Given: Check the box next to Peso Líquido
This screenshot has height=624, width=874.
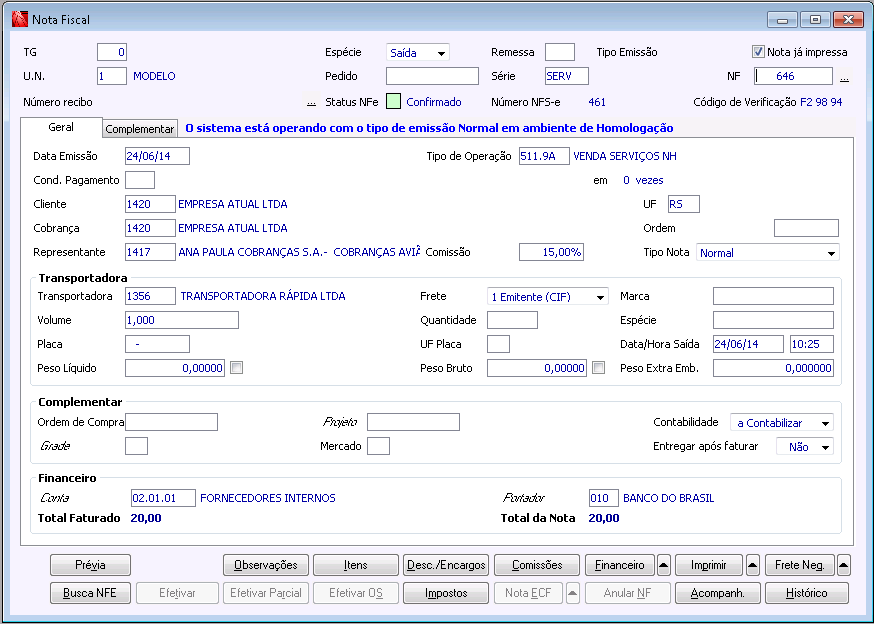Looking at the screenshot, I should 236,368.
